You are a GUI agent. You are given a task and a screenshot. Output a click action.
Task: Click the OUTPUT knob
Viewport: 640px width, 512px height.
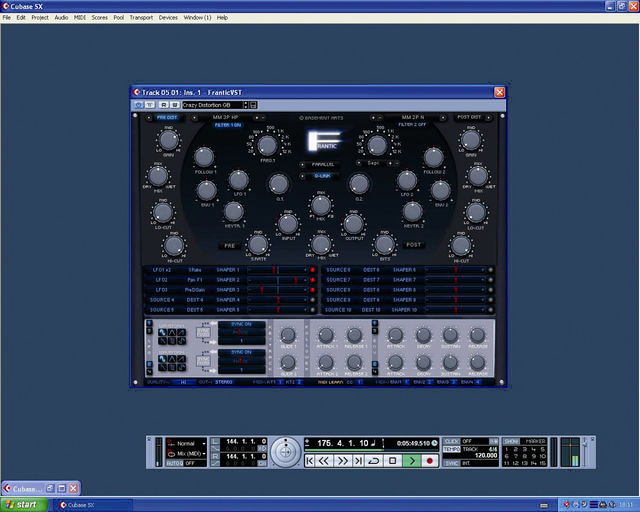(x=353, y=224)
